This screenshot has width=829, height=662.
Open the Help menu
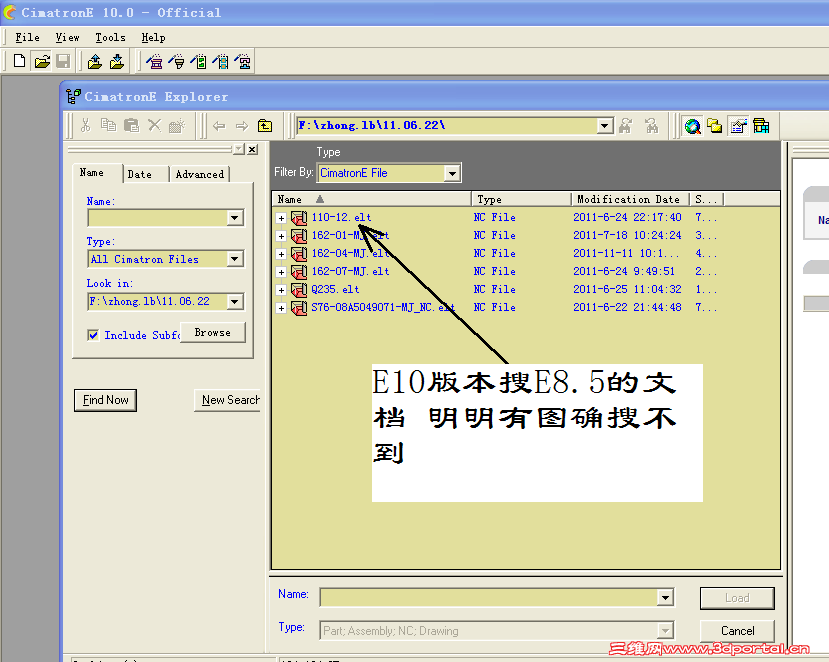153,38
